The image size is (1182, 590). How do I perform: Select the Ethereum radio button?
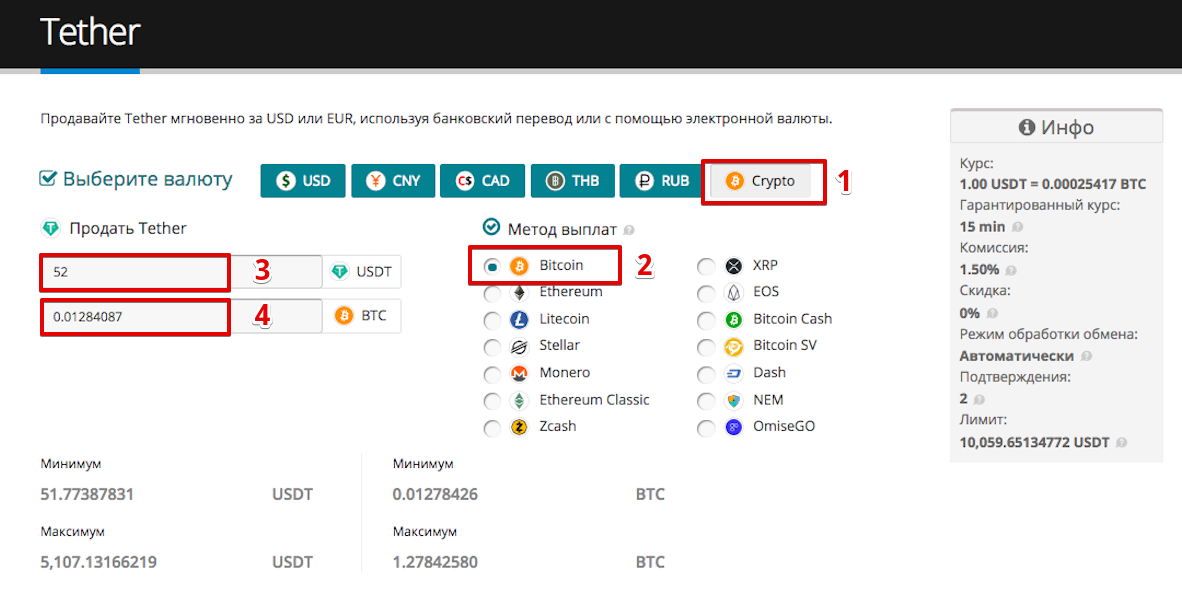[x=492, y=293]
